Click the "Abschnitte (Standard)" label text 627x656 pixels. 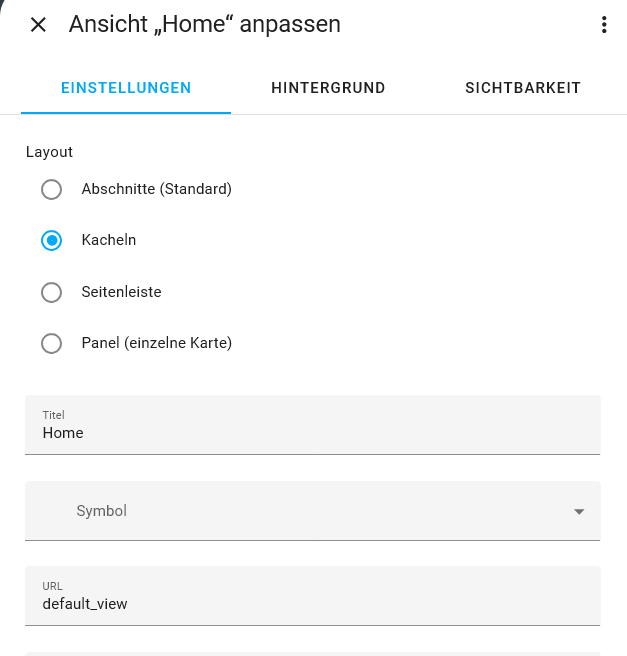pyautogui.click(x=157, y=189)
